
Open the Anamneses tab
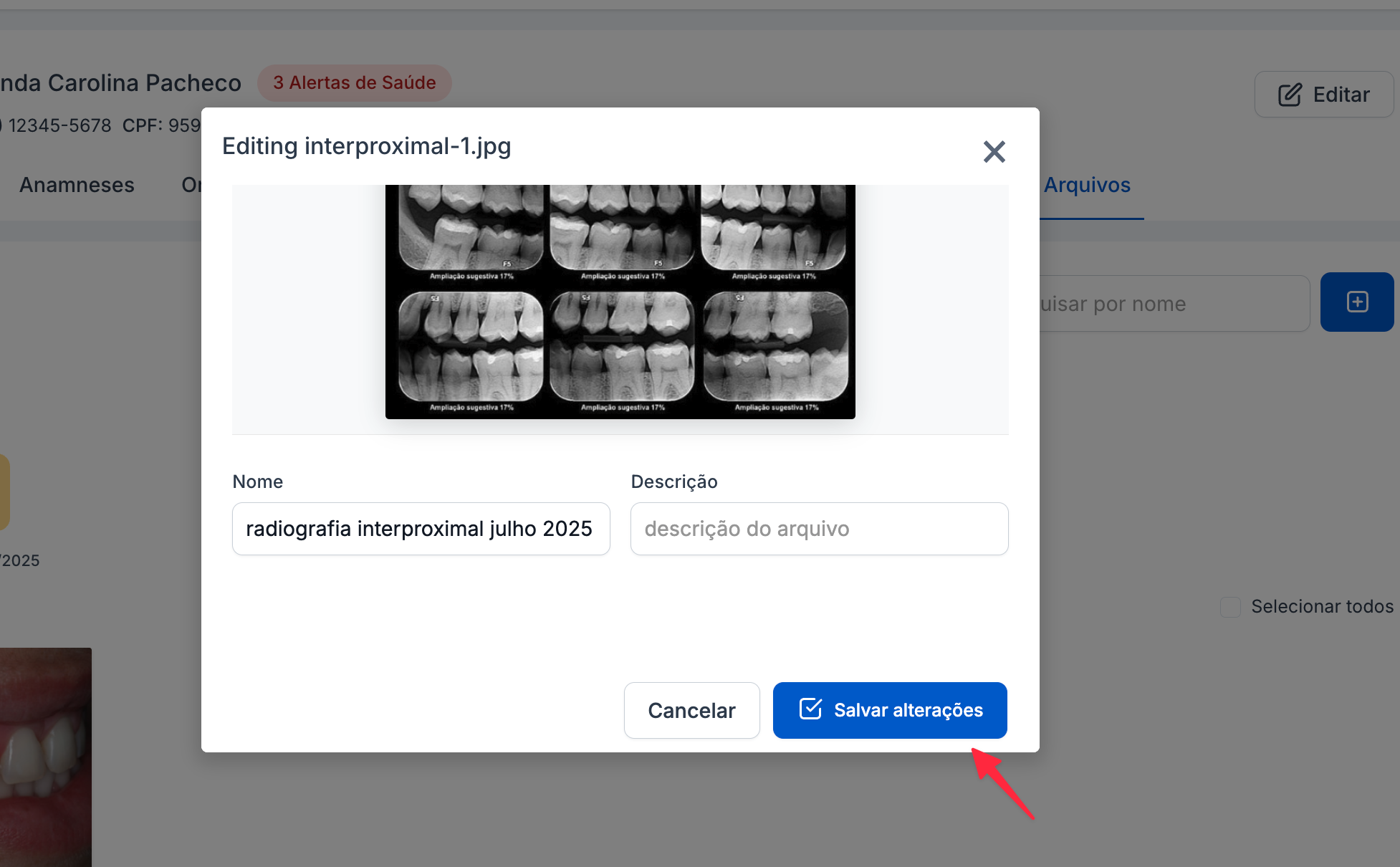(77, 185)
